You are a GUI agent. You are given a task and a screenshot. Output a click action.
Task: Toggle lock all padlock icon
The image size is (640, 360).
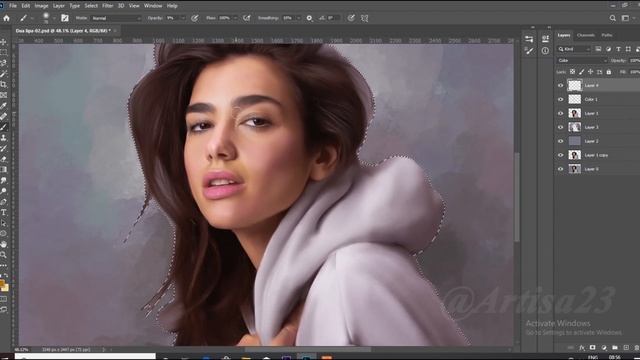coord(609,72)
